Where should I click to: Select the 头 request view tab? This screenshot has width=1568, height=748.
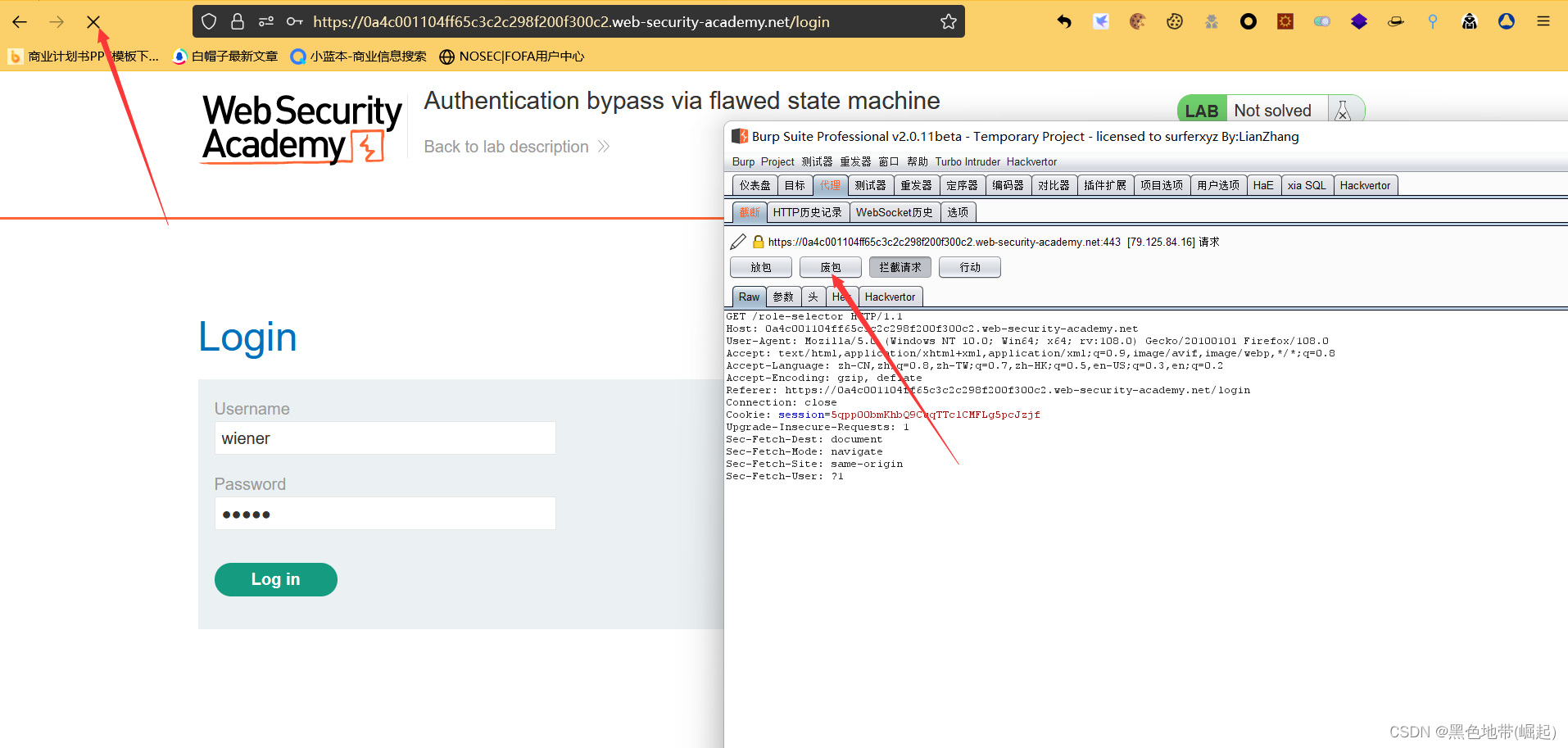[x=813, y=297]
